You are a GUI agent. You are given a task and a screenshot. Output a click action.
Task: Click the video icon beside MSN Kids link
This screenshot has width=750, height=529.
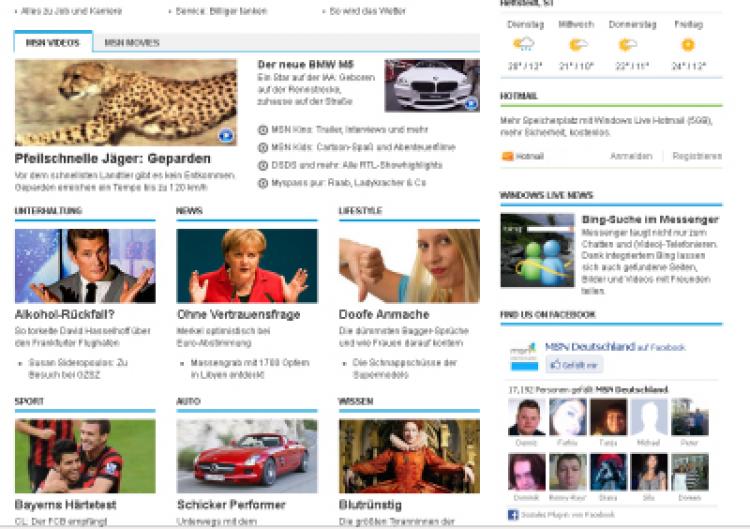[263, 147]
